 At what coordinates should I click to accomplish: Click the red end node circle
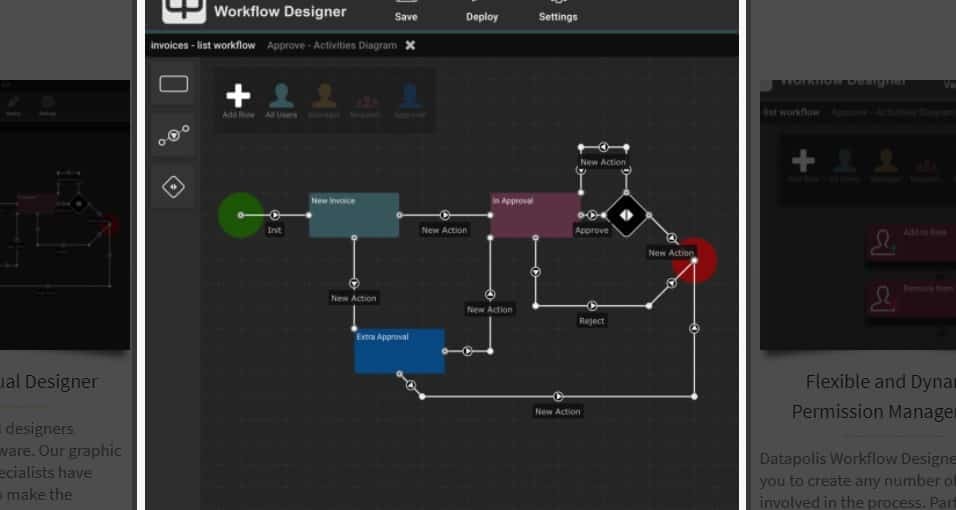pos(697,258)
